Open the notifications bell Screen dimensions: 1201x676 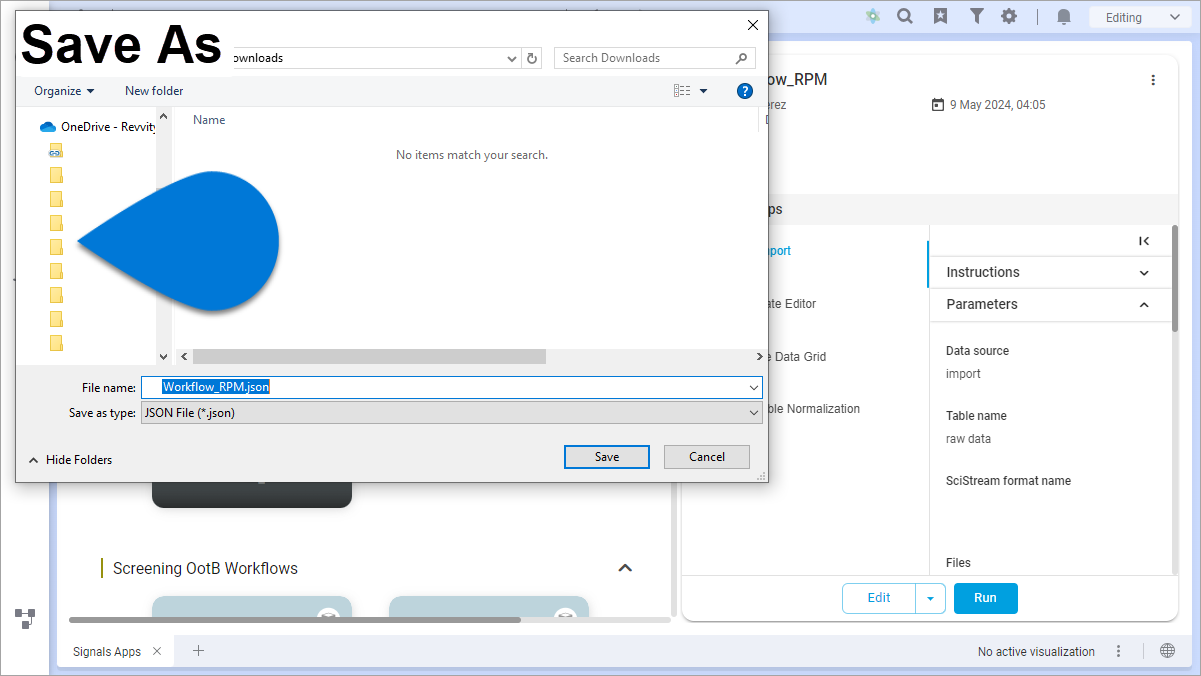coord(1064,17)
